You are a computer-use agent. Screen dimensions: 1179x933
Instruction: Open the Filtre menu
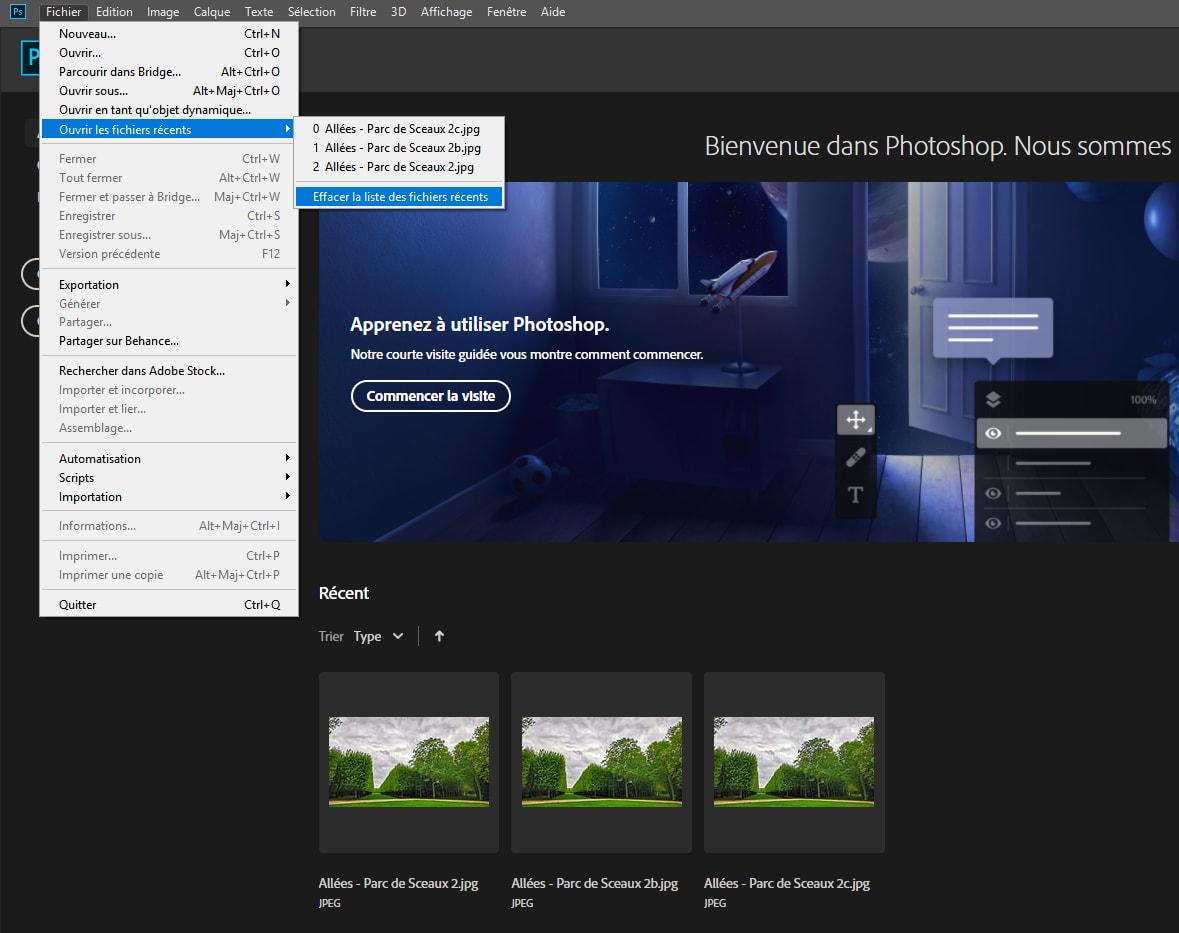(x=363, y=11)
